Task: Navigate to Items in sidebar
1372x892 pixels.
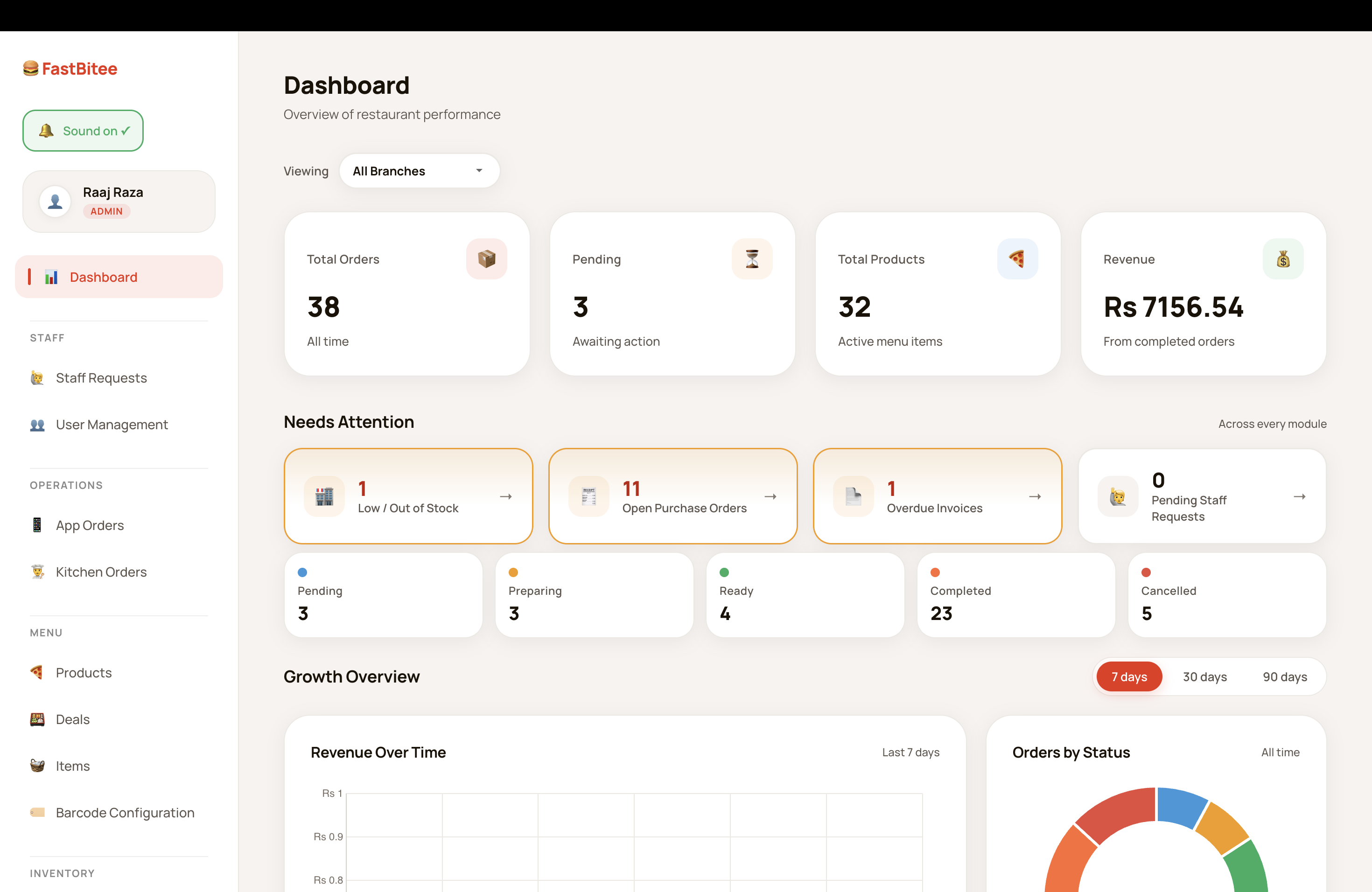Action: pos(119,766)
